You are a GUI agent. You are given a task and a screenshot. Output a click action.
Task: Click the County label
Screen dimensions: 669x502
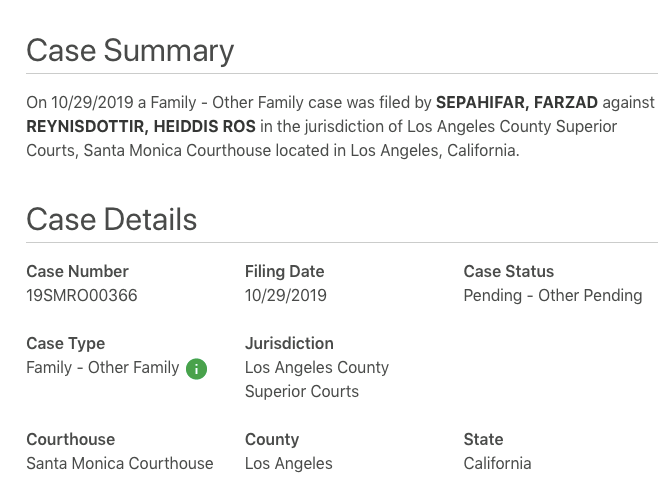coord(272,439)
